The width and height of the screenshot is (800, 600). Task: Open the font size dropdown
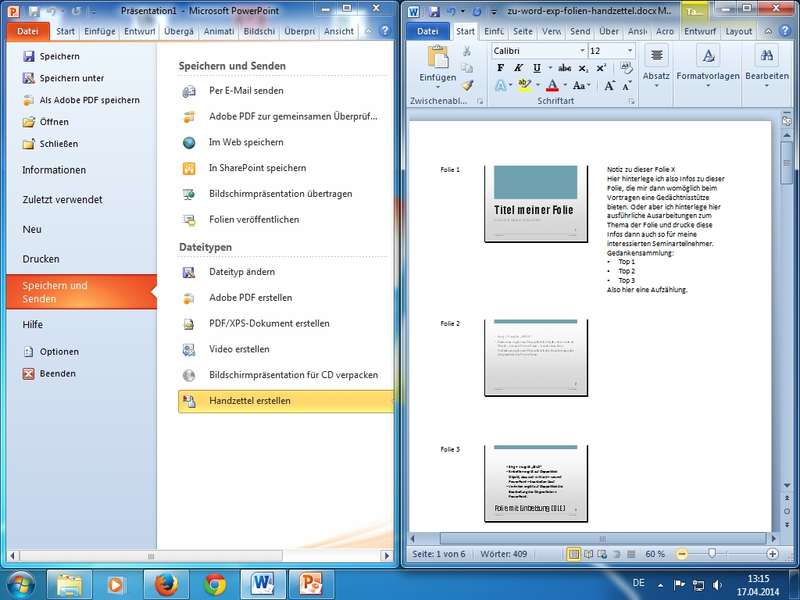[628, 50]
